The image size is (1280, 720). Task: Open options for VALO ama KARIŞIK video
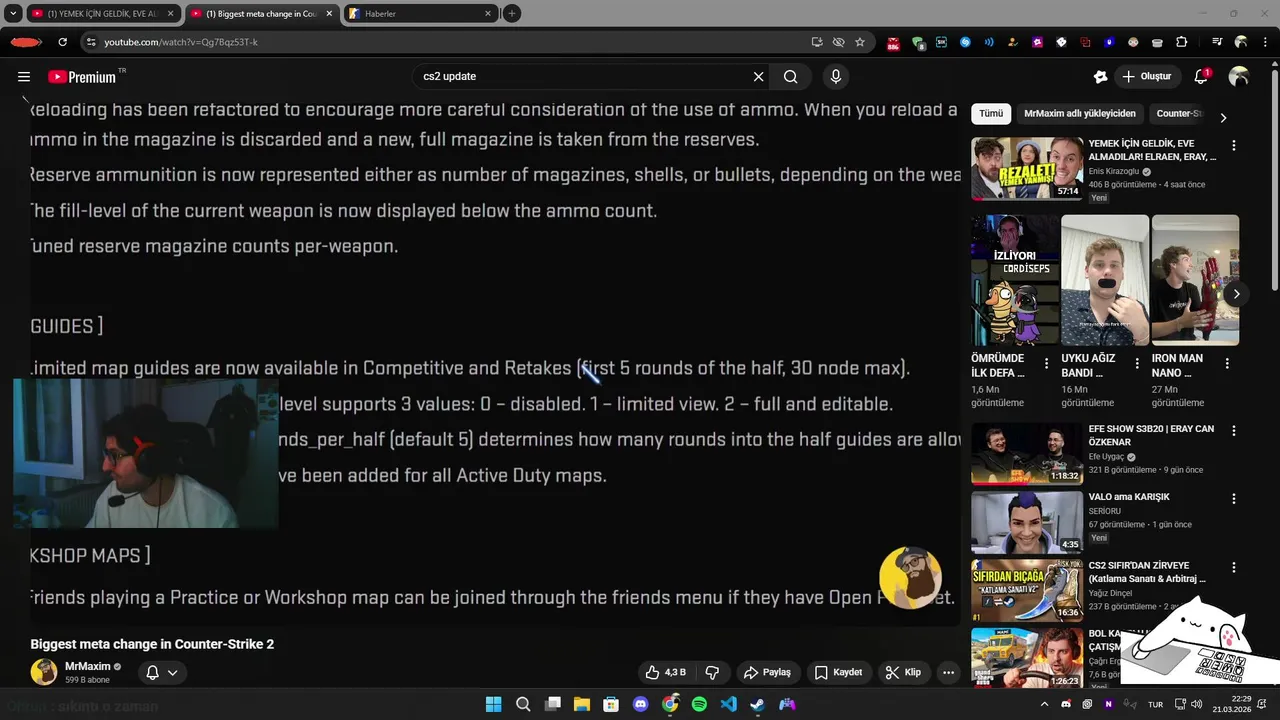click(1233, 498)
